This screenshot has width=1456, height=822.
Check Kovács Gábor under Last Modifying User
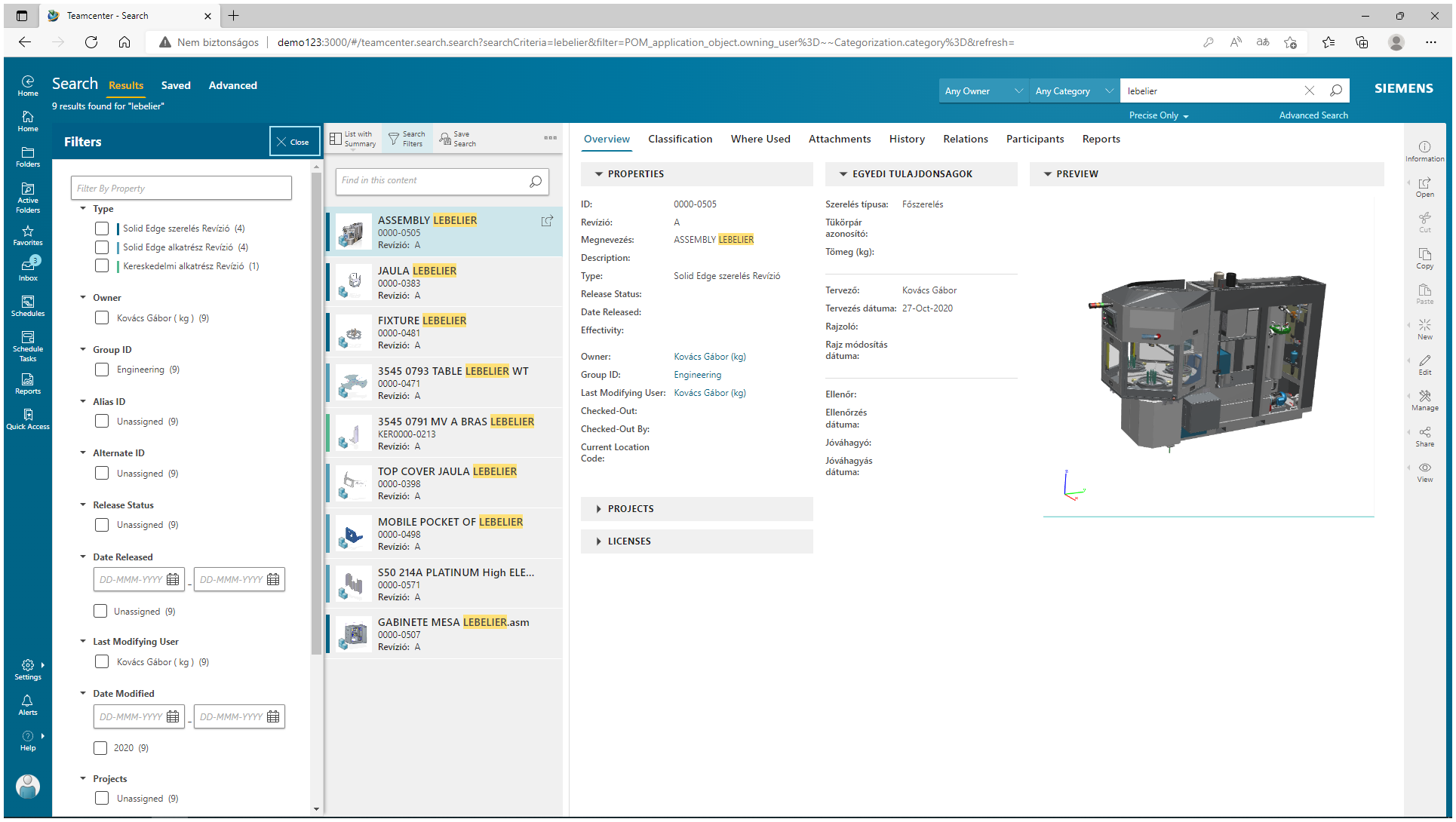click(x=102, y=662)
